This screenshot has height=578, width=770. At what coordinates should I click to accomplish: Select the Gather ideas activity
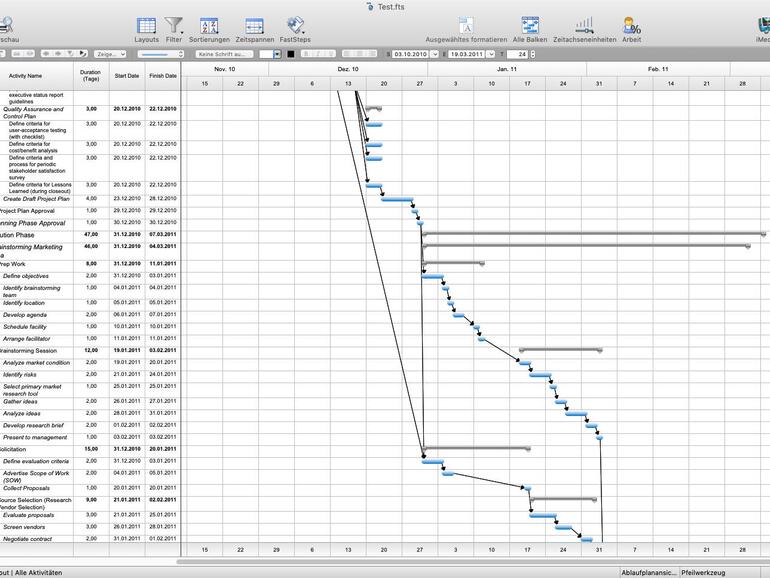pyautogui.click(x=20, y=402)
